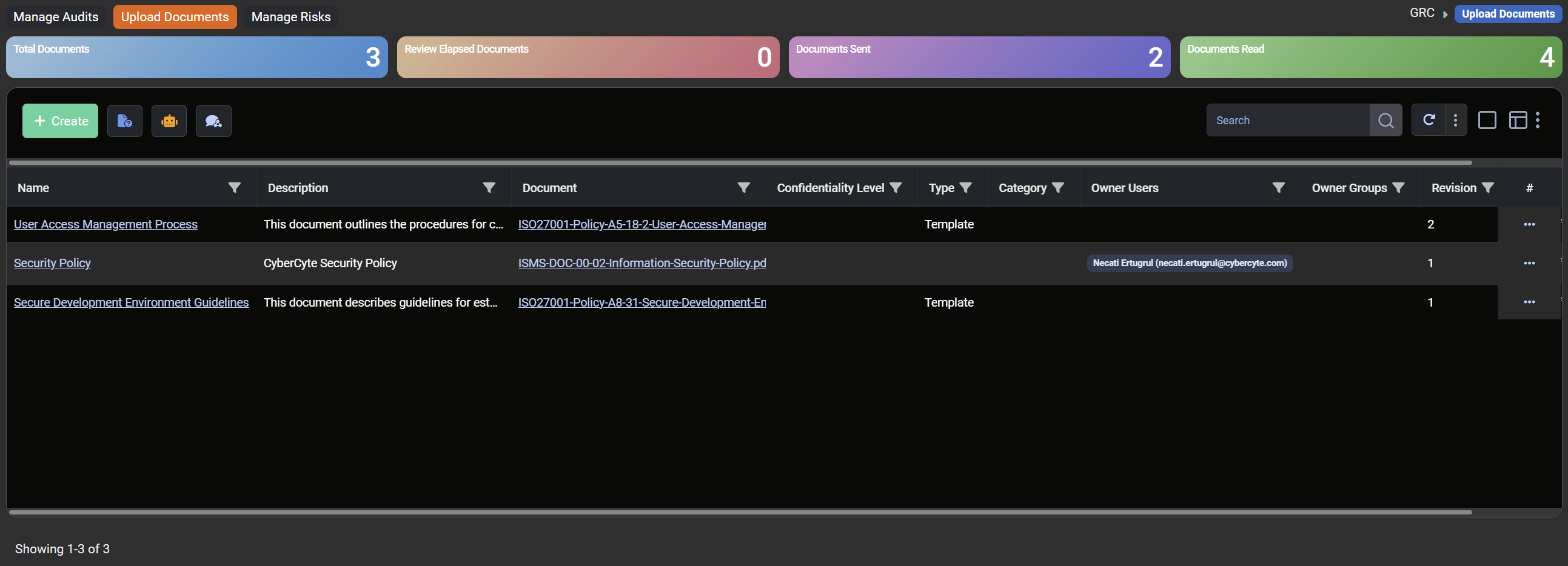Open the Name column filter
This screenshot has height=566, width=1568.
pyautogui.click(x=234, y=187)
